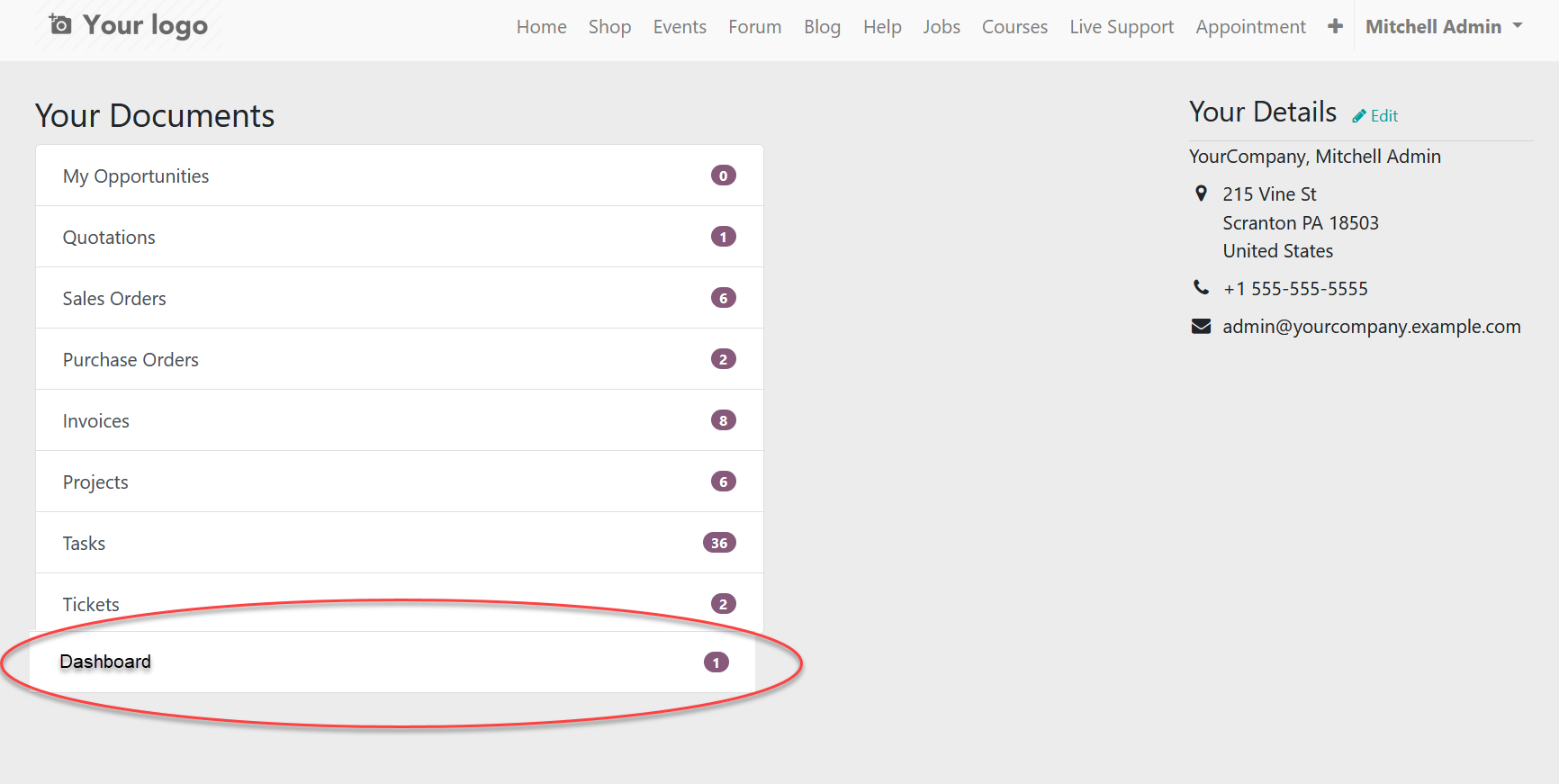Open the Tickets document row
1559x784 pixels.
point(91,604)
